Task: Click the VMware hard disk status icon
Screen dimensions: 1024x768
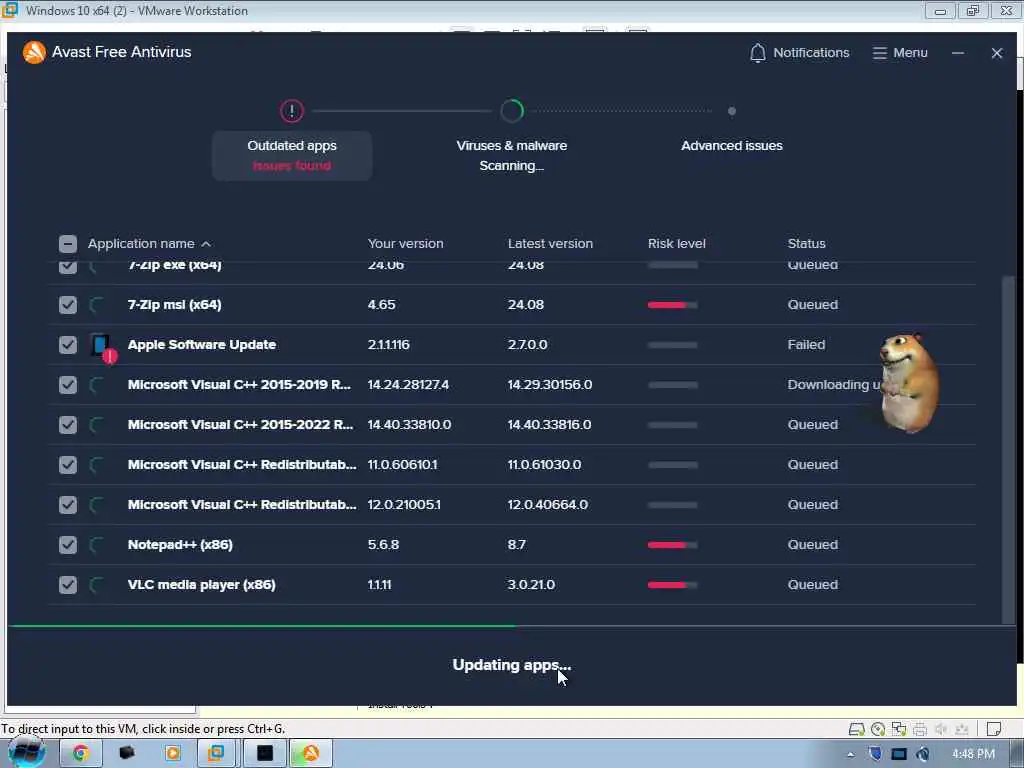Action: pyautogui.click(x=856, y=729)
